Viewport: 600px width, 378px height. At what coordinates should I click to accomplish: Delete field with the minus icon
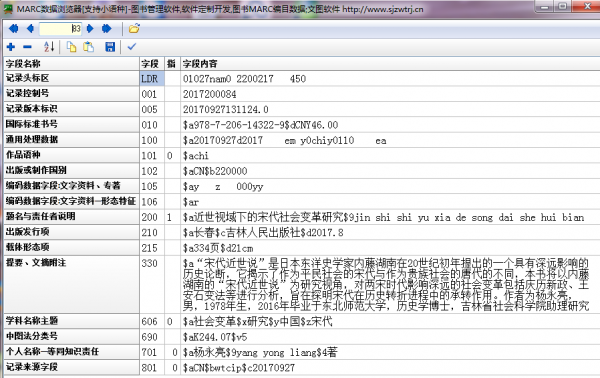click(27, 47)
